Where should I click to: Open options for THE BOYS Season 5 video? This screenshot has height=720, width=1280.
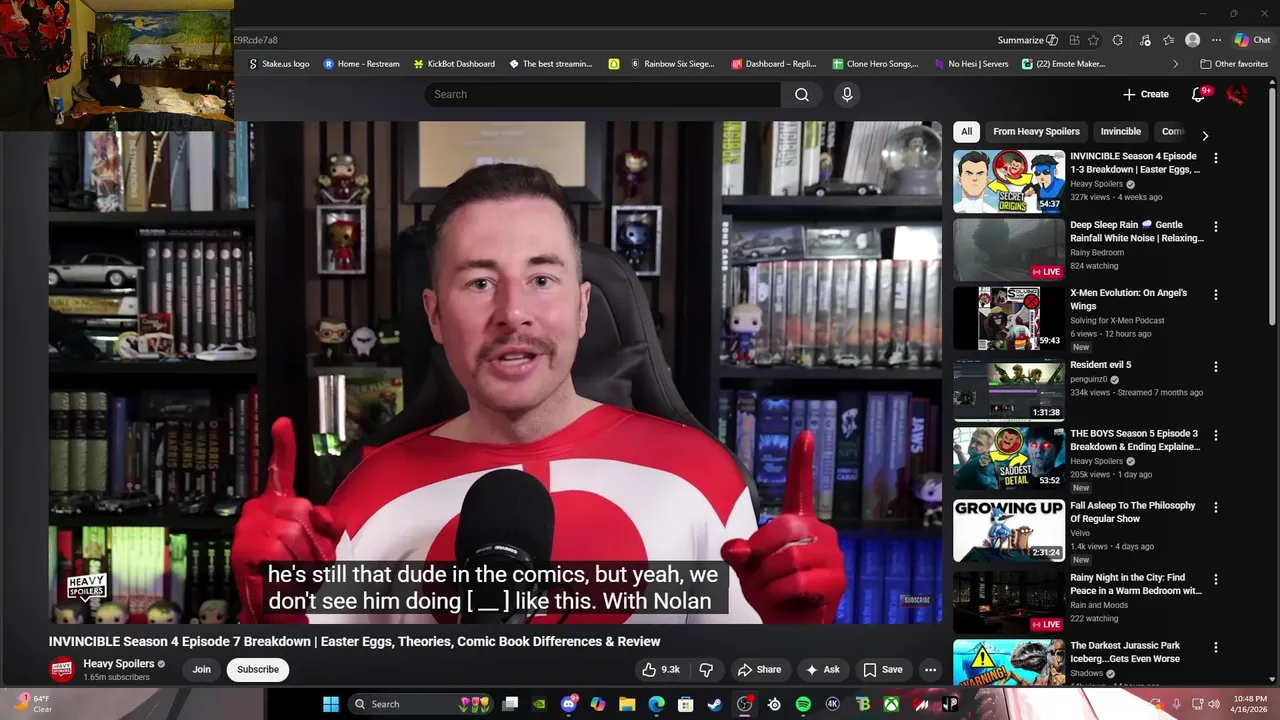(1216, 436)
